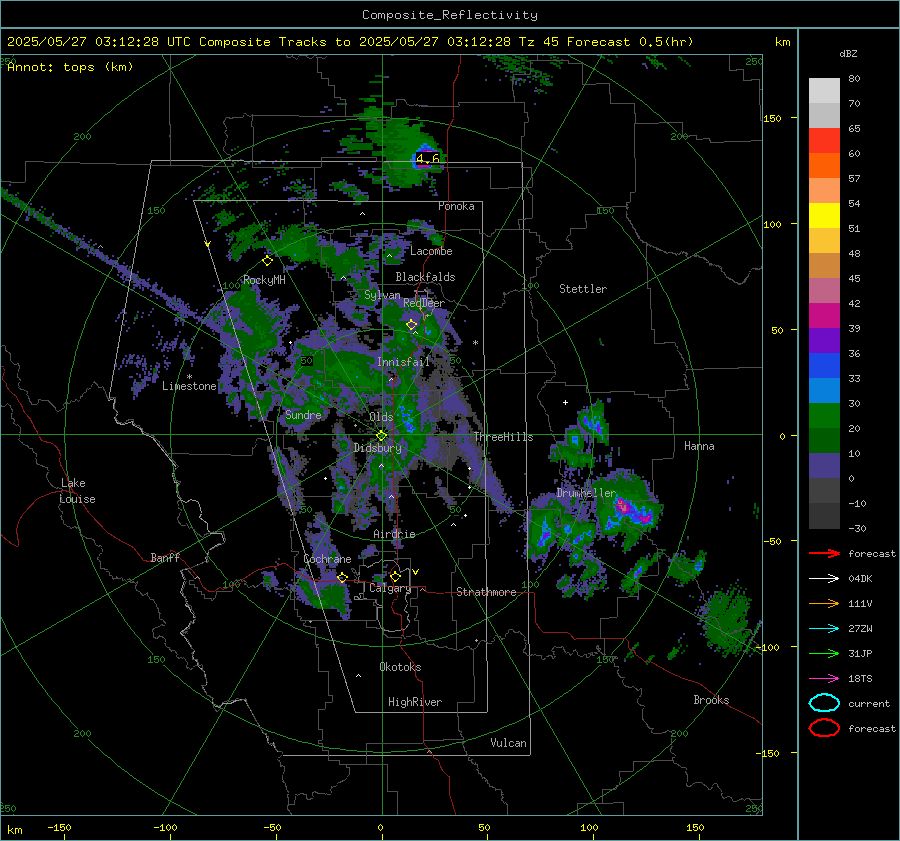Screen dimensions: 900x841
Task: Click the Stettler town label
Action: pos(583,289)
